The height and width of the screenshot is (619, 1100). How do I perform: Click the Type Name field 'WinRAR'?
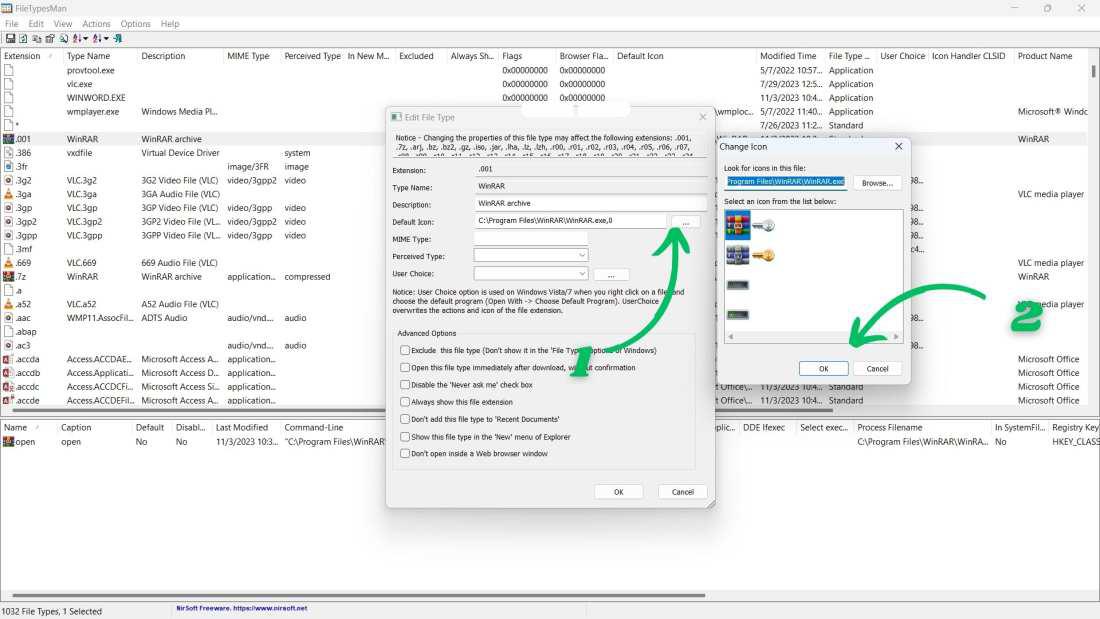(591, 186)
